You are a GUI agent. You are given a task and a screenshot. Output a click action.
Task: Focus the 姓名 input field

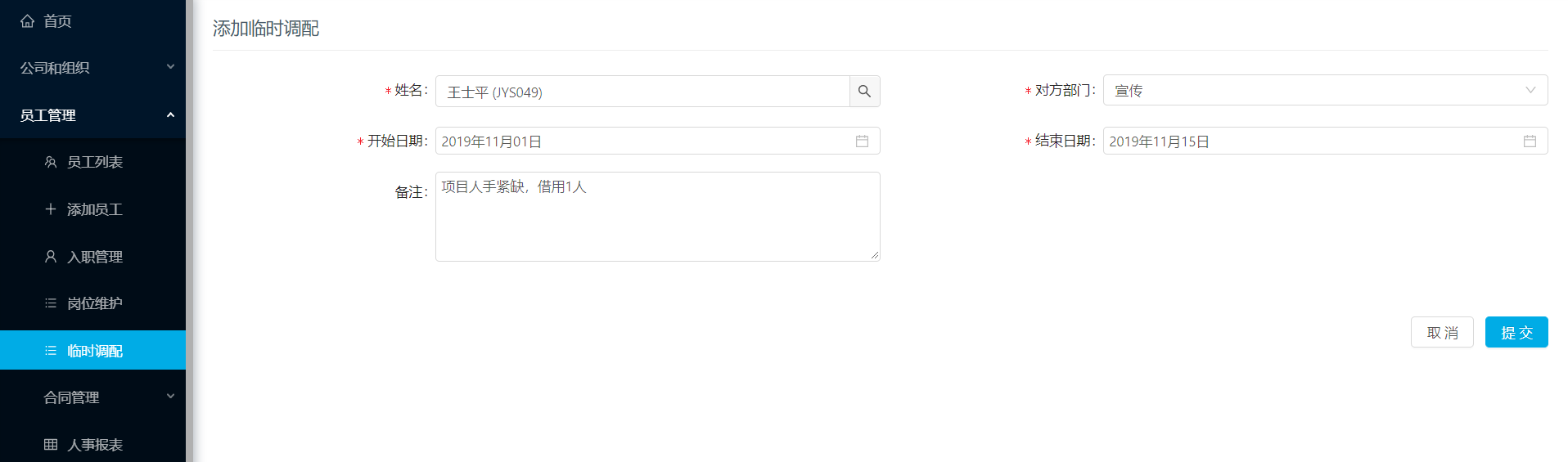click(642, 92)
